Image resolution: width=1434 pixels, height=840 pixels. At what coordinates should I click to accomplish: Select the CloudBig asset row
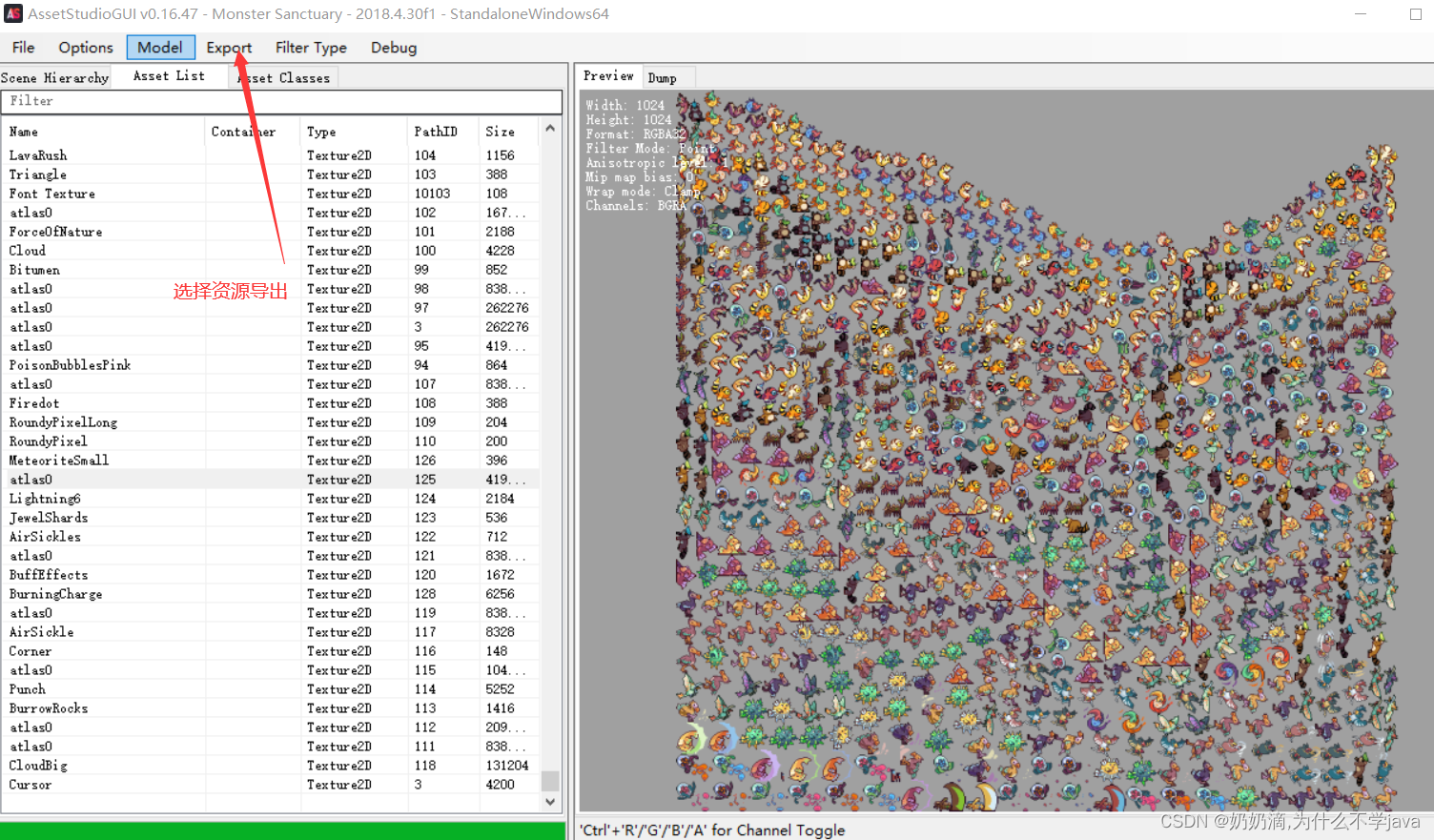272,766
